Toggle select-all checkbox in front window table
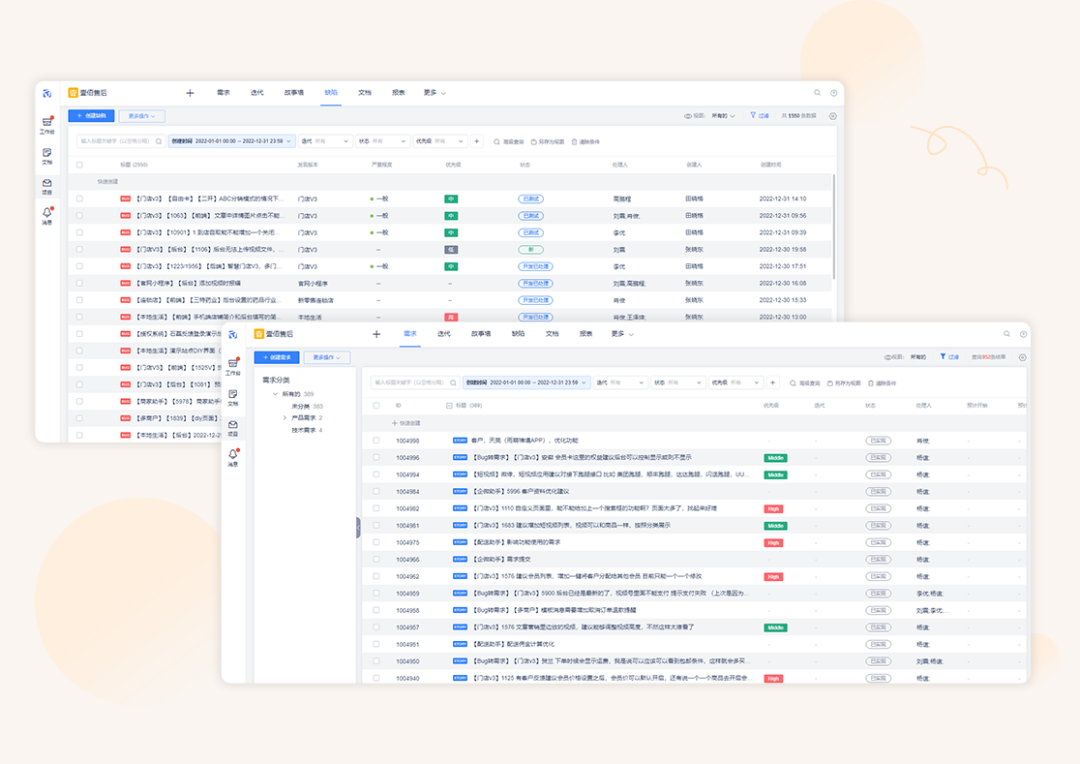Screen dimensions: 1080x764 [x=376, y=406]
